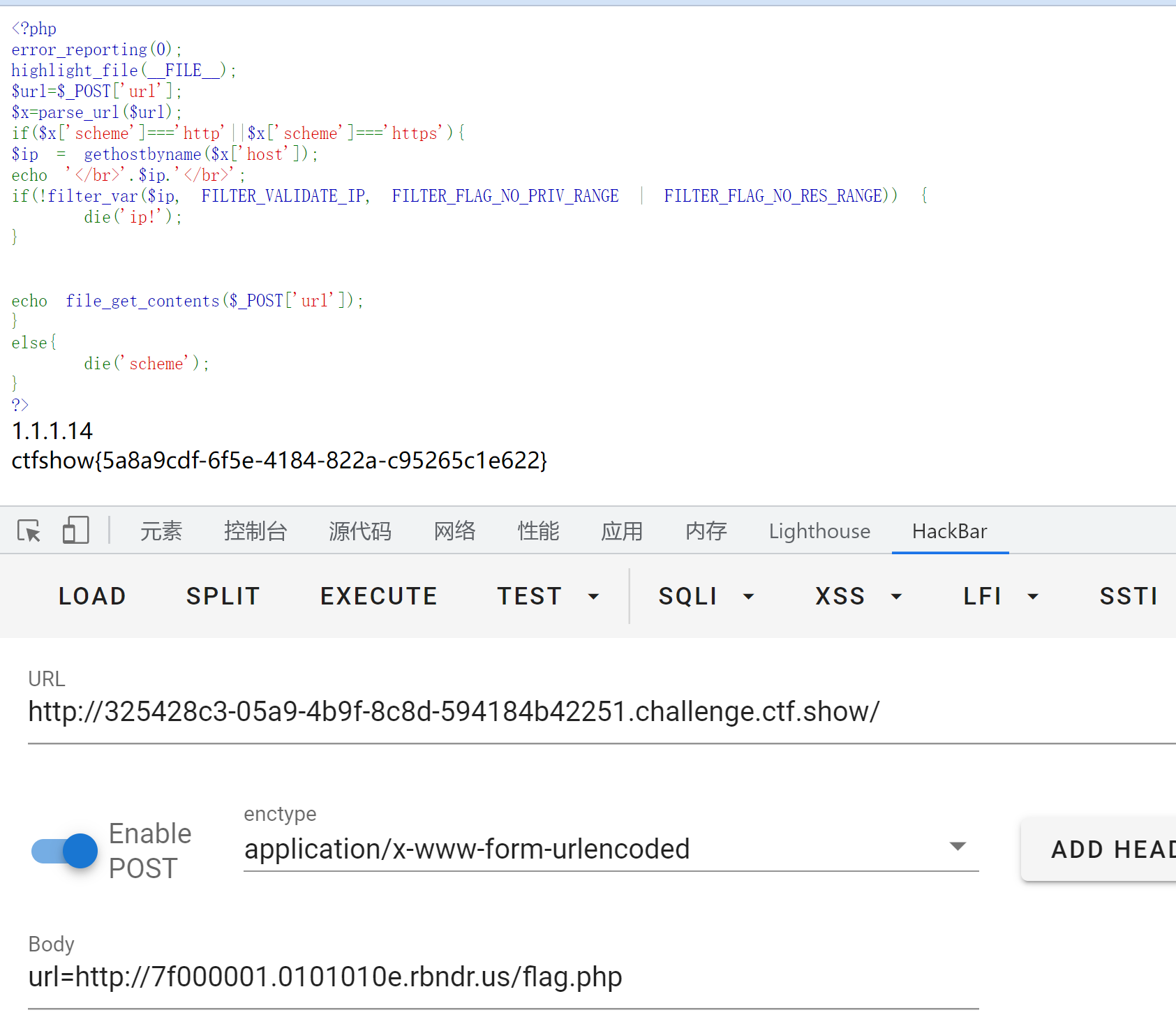Click the <?php opening tag
Viewport: 1176px width, 1031px height.
34,29
